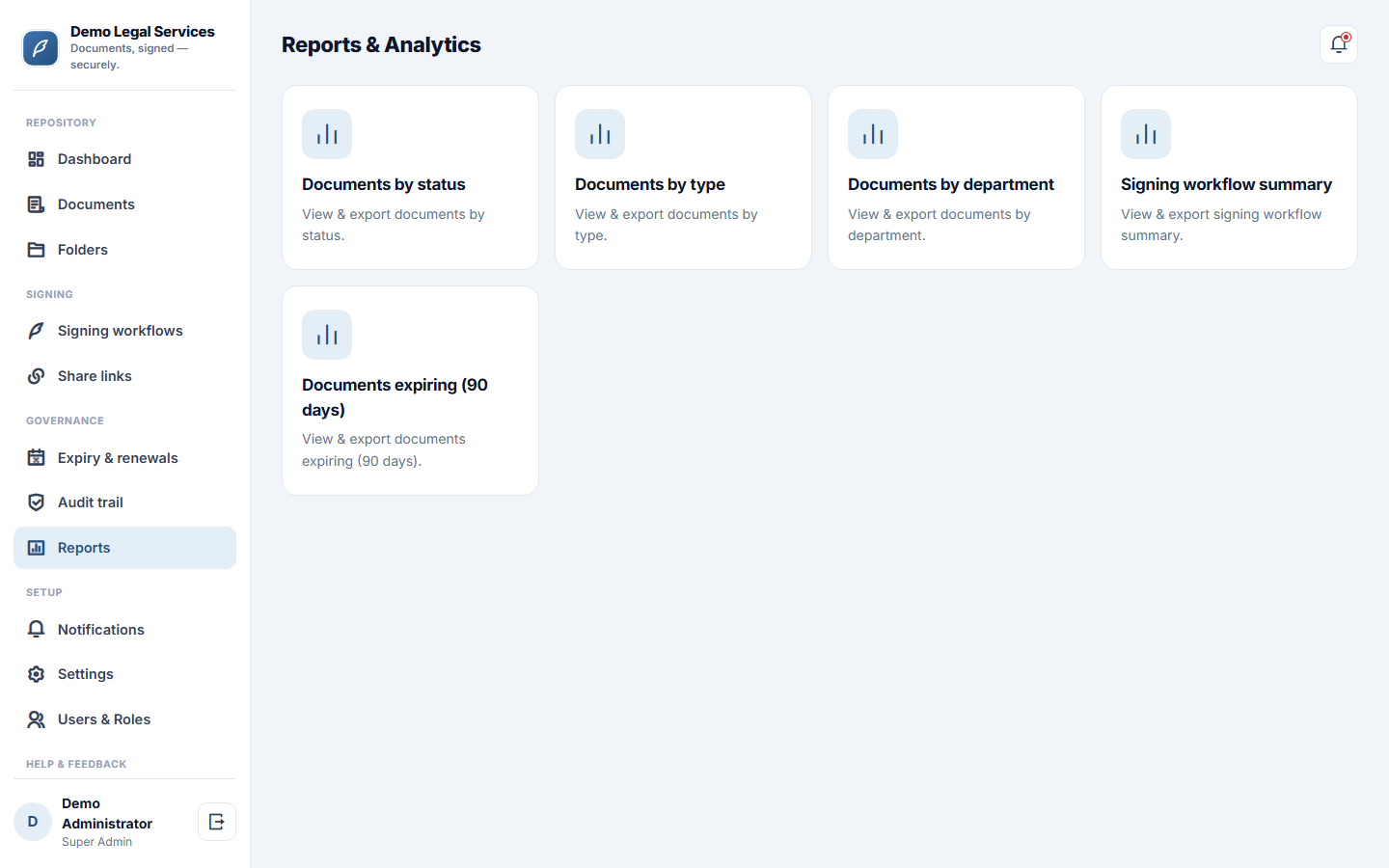Open Documents by department report title
Image resolution: width=1389 pixels, height=868 pixels.
pyautogui.click(x=951, y=184)
